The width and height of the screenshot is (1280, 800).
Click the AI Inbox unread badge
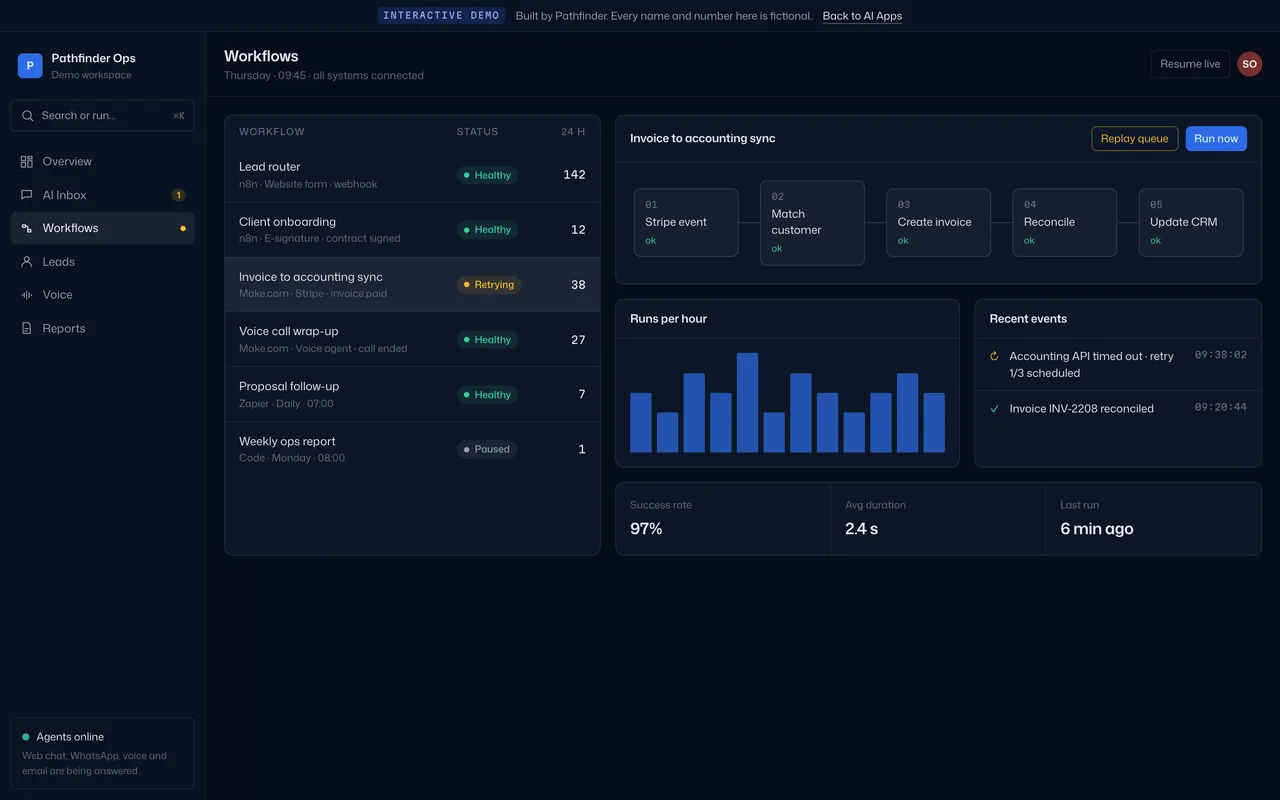[x=178, y=195]
